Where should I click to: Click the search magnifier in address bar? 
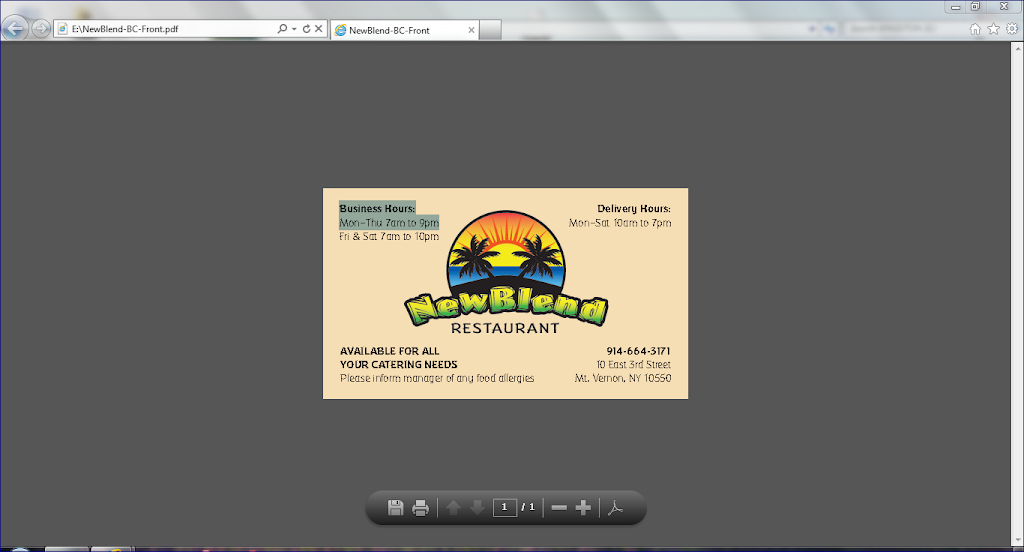[282, 29]
